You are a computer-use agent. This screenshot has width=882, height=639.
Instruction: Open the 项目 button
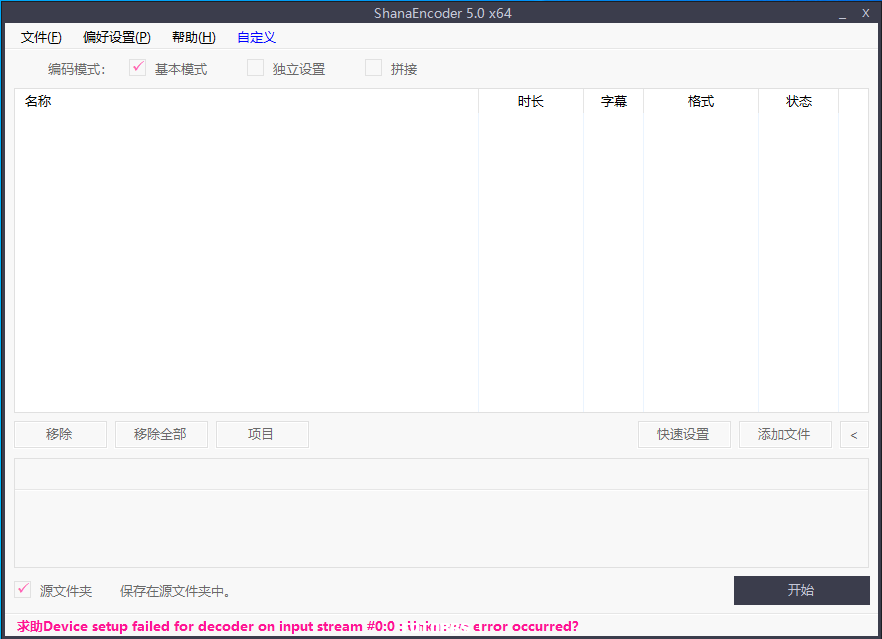point(262,434)
